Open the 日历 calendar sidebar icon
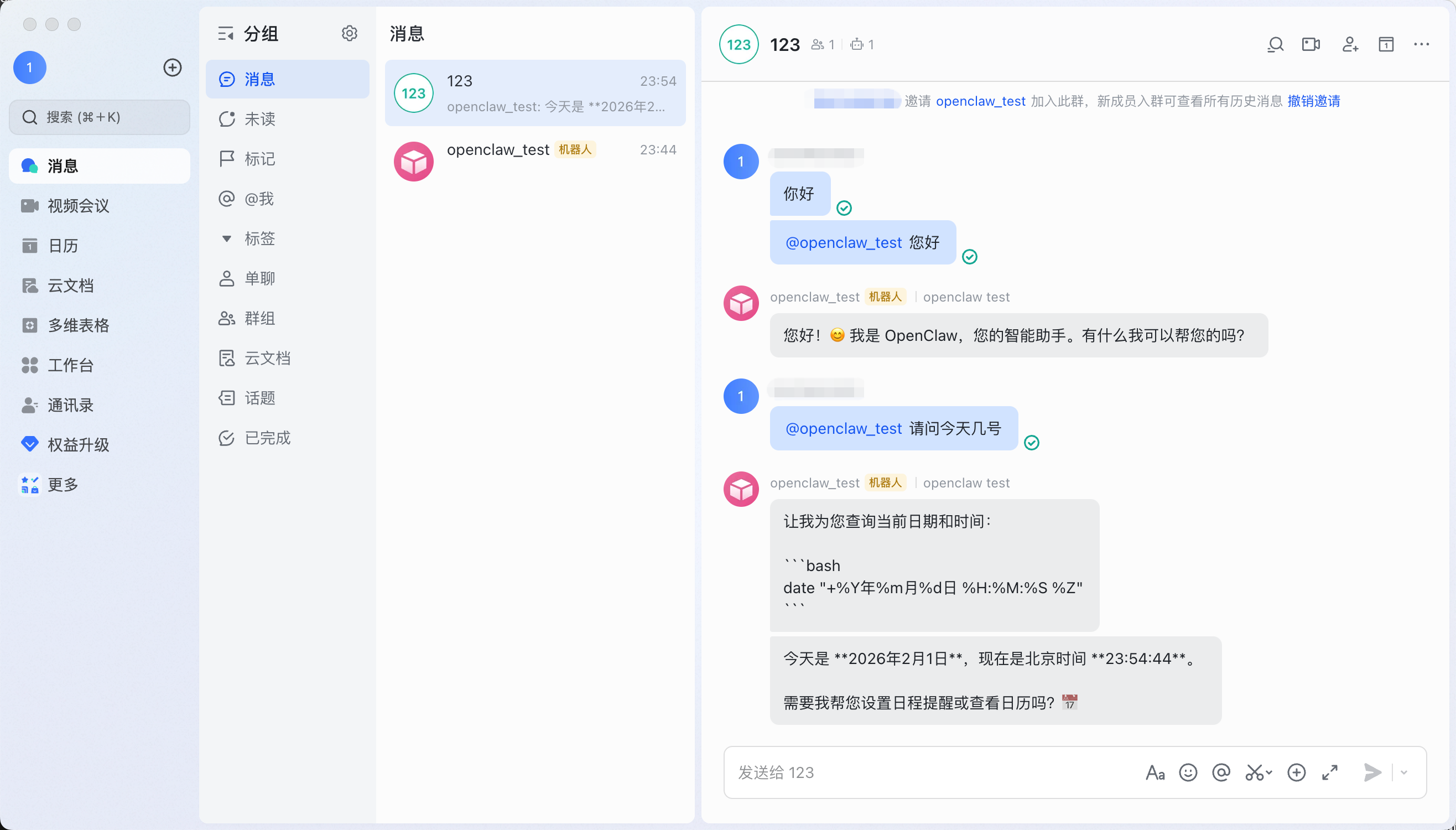This screenshot has width=1456, height=830. 30,246
